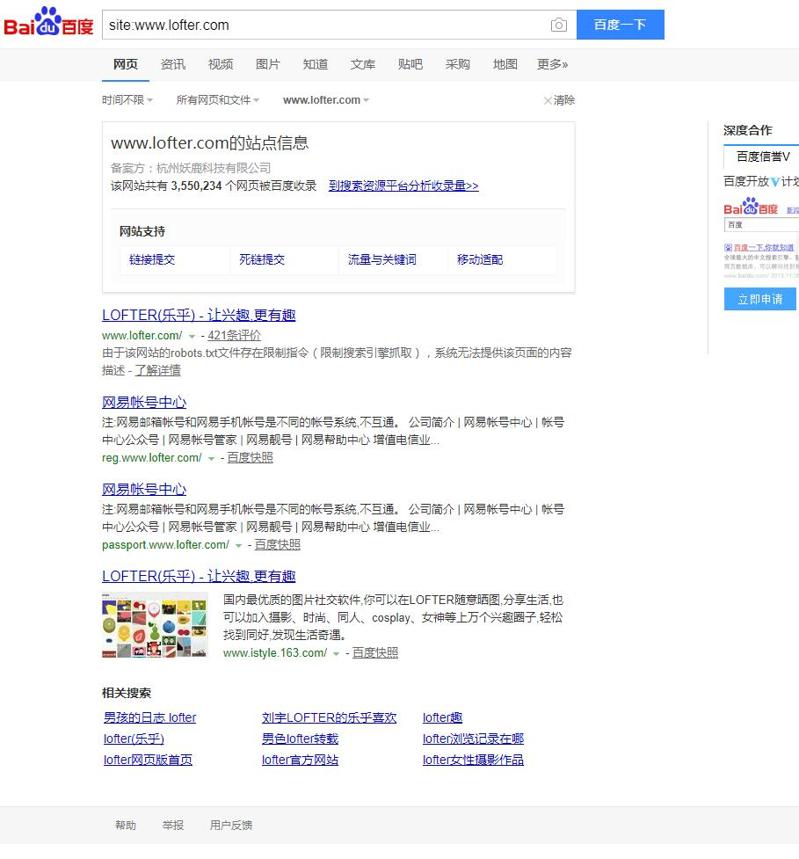This screenshot has height=859, width=799.
Task: Open camera image search icon
Action: 559,25
